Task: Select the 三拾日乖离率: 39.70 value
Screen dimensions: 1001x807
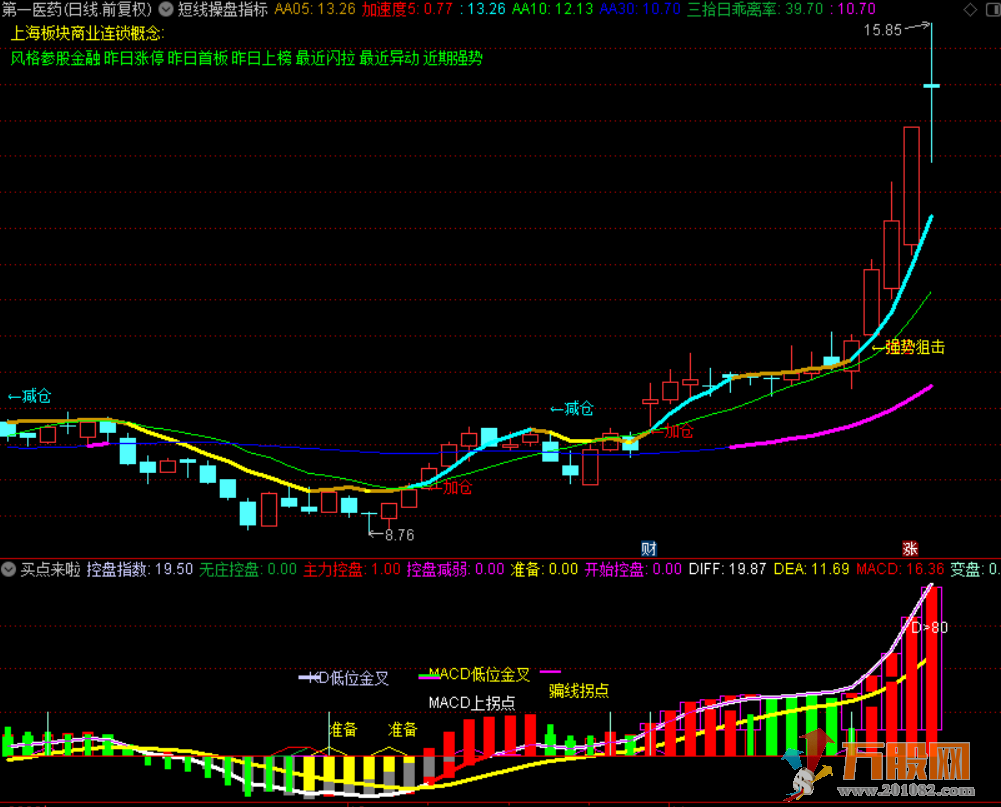Action: click(x=755, y=9)
